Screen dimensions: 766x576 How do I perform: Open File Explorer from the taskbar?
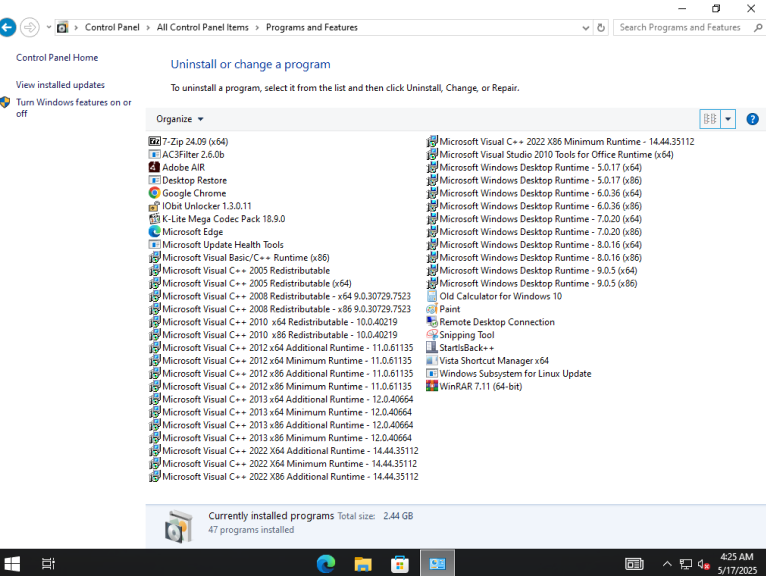pyautogui.click(x=363, y=564)
